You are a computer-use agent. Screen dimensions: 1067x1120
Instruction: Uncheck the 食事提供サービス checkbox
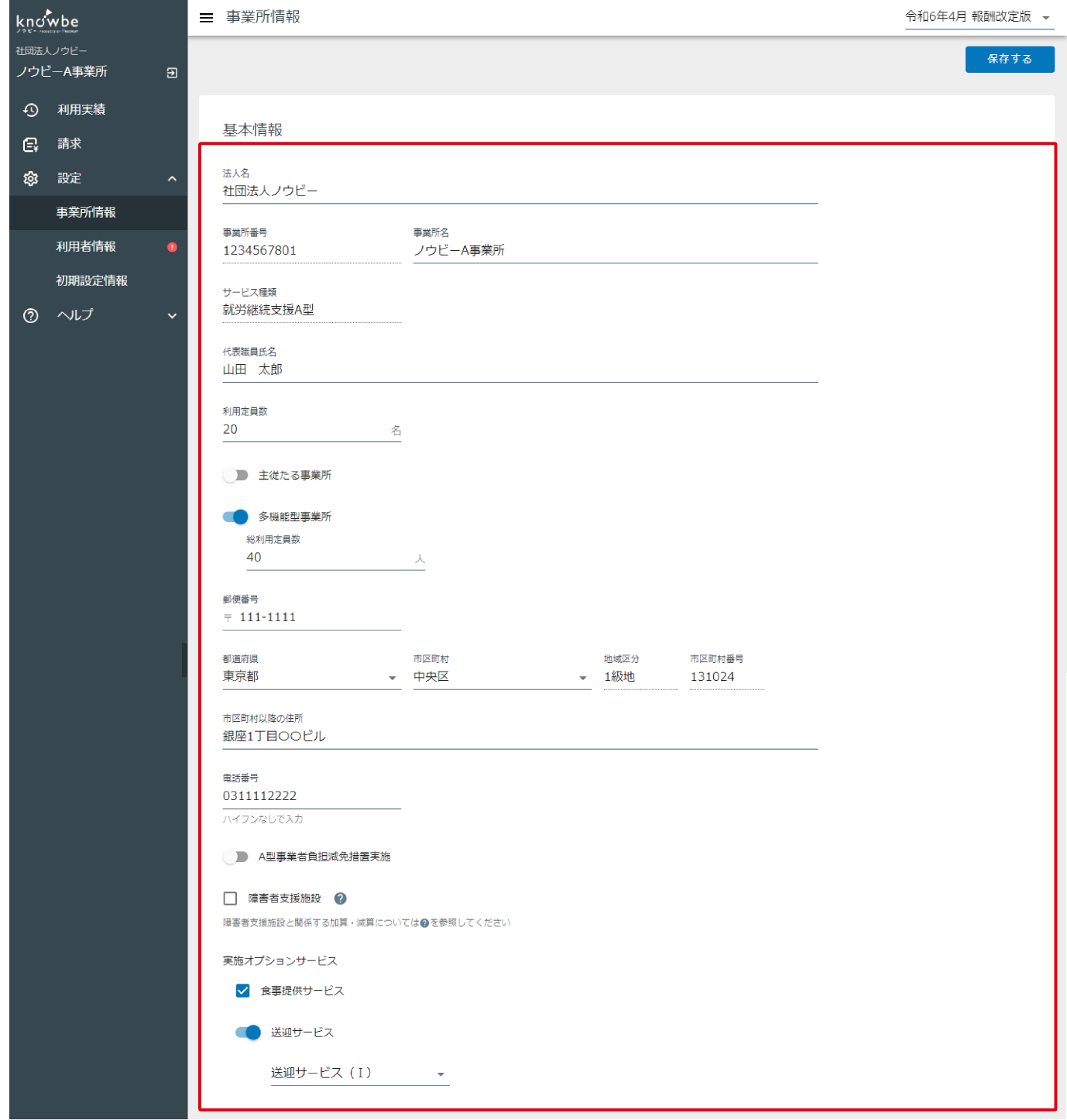click(243, 991)
